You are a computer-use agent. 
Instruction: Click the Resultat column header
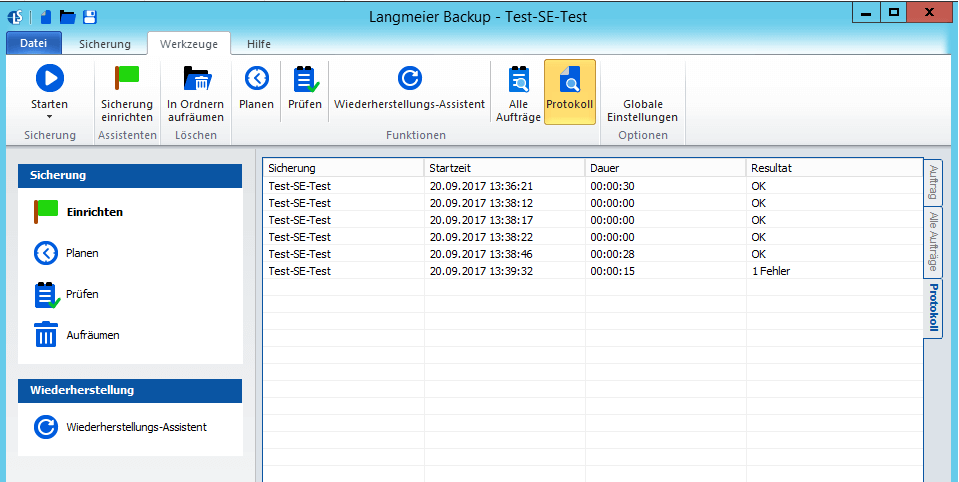(x=834, y=168)
